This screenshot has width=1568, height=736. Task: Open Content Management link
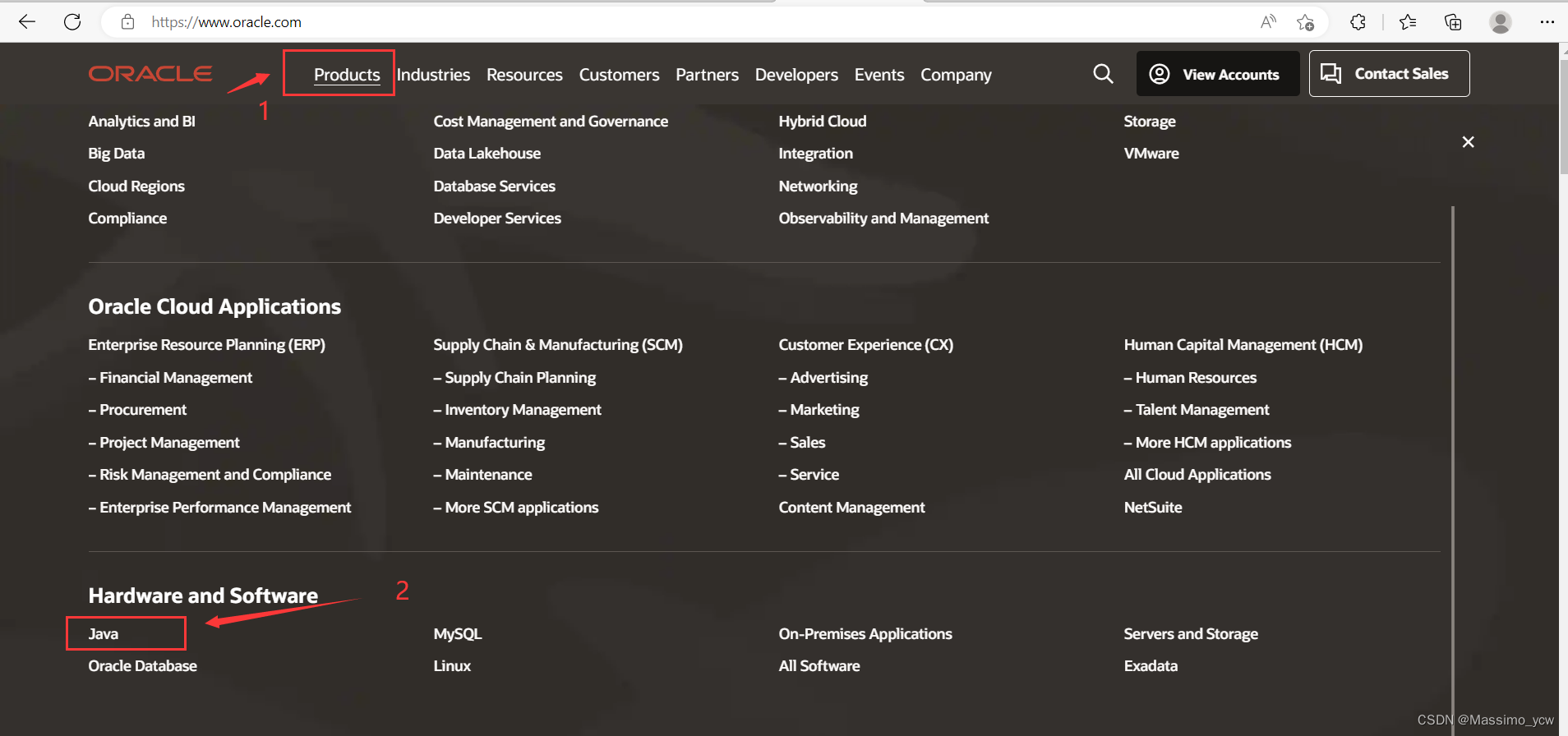click(x=851, y=508)
